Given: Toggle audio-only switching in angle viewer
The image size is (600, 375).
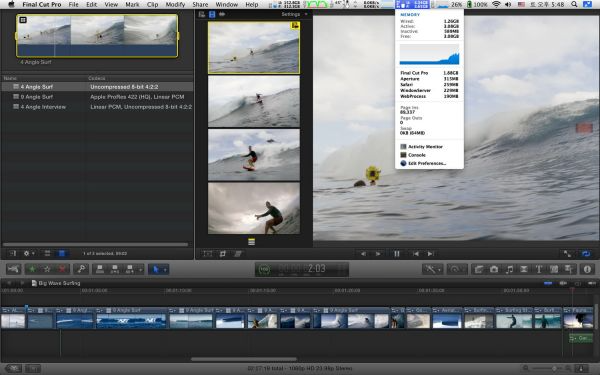Looking at the screenshot, I should pyautogui.click(x=222, y=14).
